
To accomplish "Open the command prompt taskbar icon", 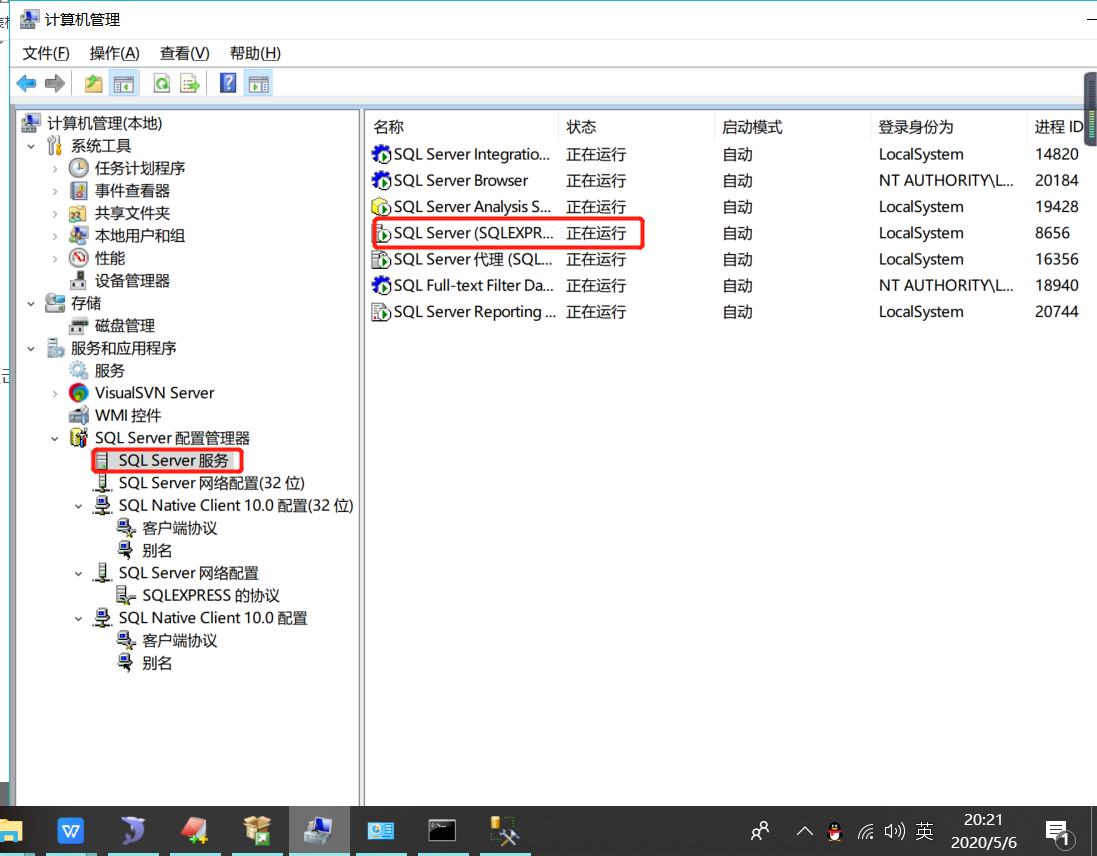I will [x=442, y=831].
